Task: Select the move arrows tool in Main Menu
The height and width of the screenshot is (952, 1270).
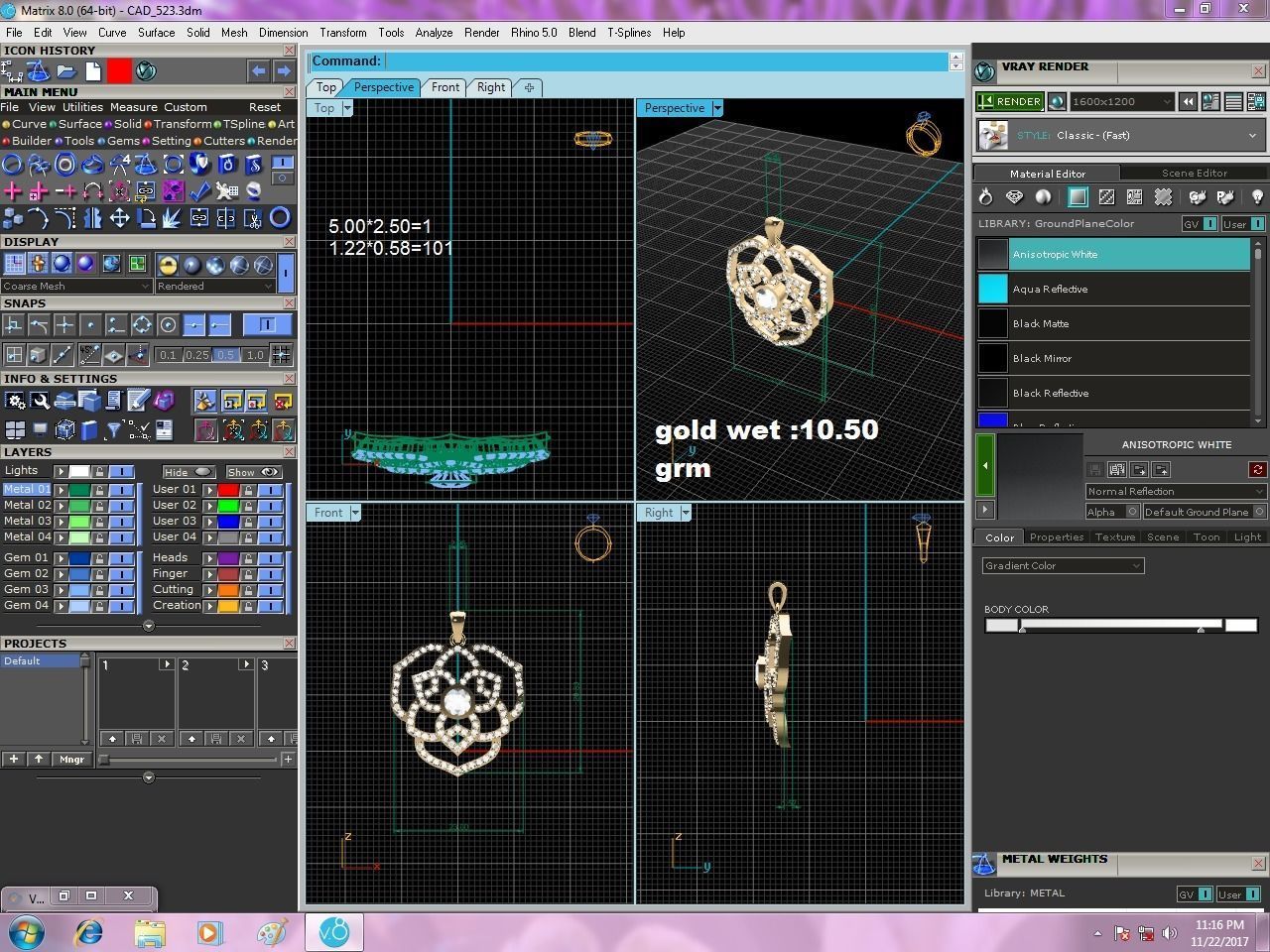Action: pos(119,218)
